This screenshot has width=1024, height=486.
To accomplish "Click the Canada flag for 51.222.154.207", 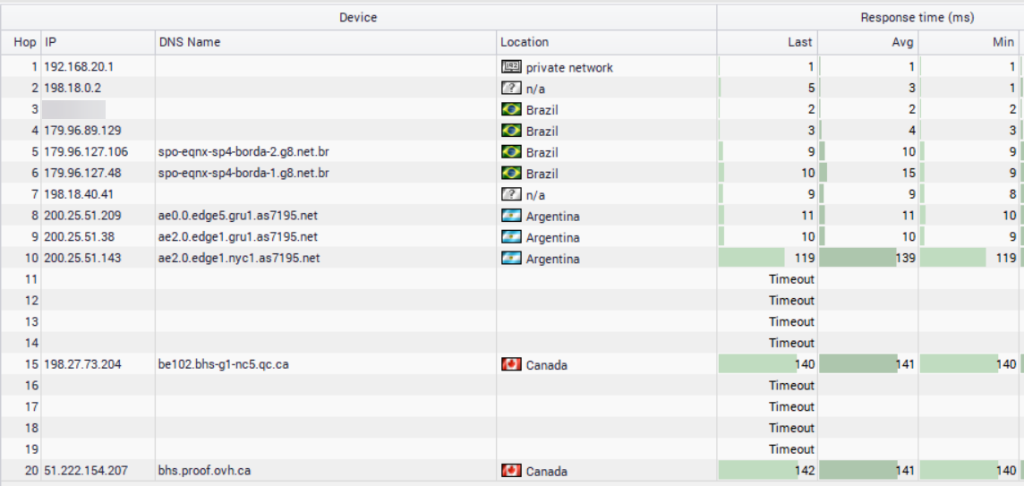I will [x=511, y=470].
